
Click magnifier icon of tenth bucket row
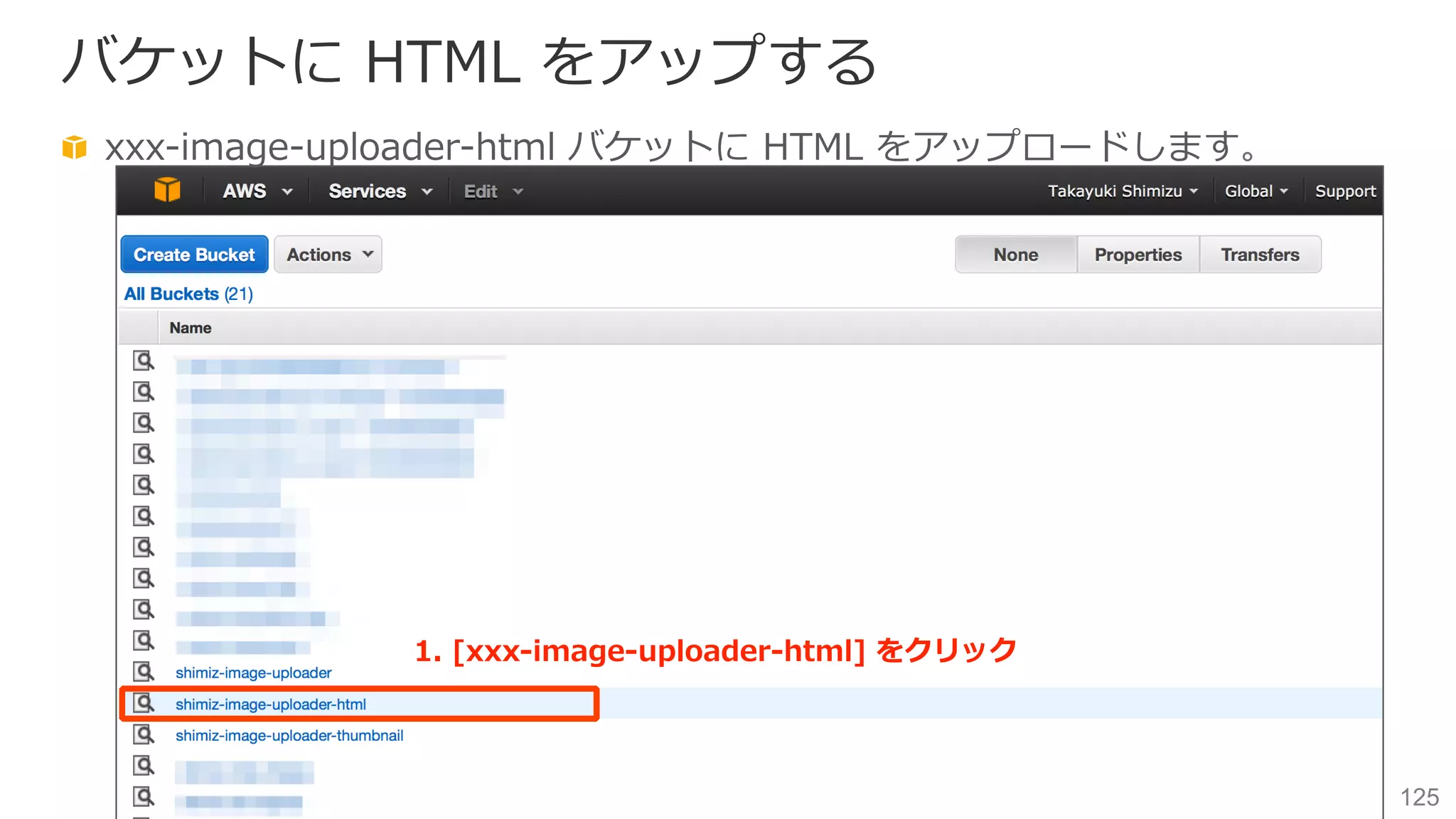click(144, 641)
